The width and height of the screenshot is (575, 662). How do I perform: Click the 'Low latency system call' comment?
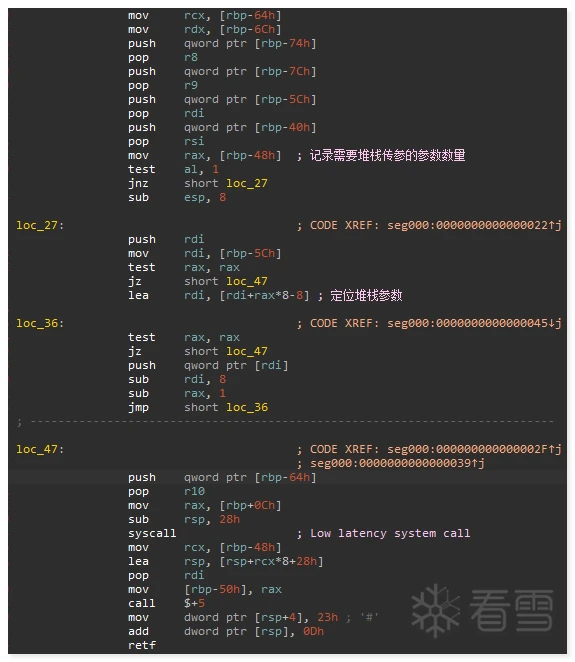click(390, 533)
